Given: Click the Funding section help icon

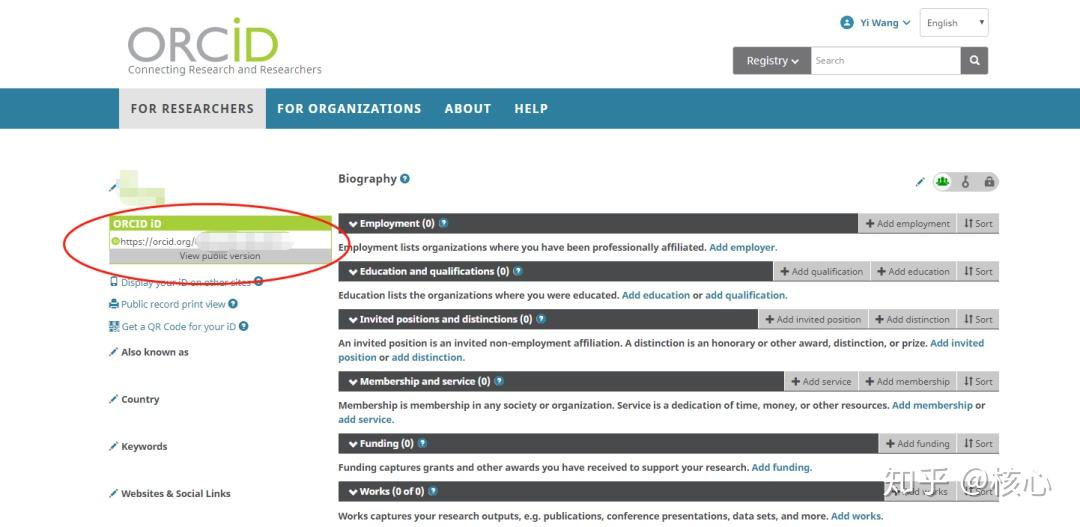Looking at the screenshot, I should [x=422, y=444].
